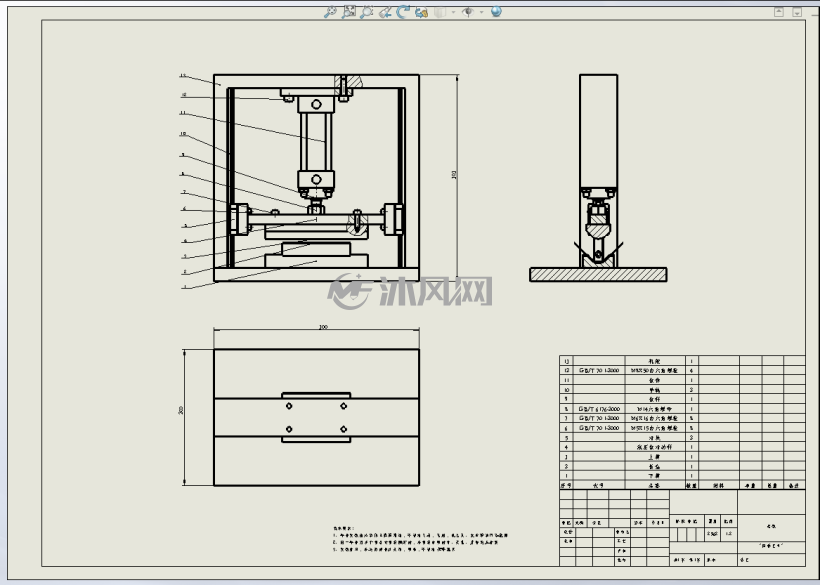Image resolution: width=820 pixels, height=585 pixels.
Task: Open the Display Style dropdown arrow
Action: 453,12
